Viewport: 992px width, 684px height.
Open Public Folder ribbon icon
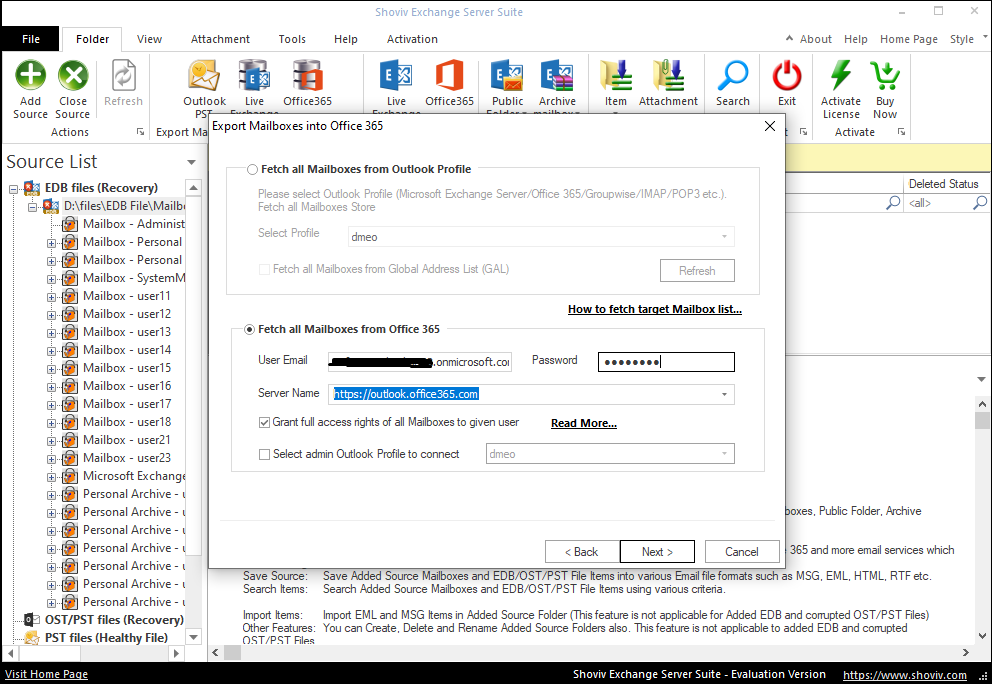507,76
